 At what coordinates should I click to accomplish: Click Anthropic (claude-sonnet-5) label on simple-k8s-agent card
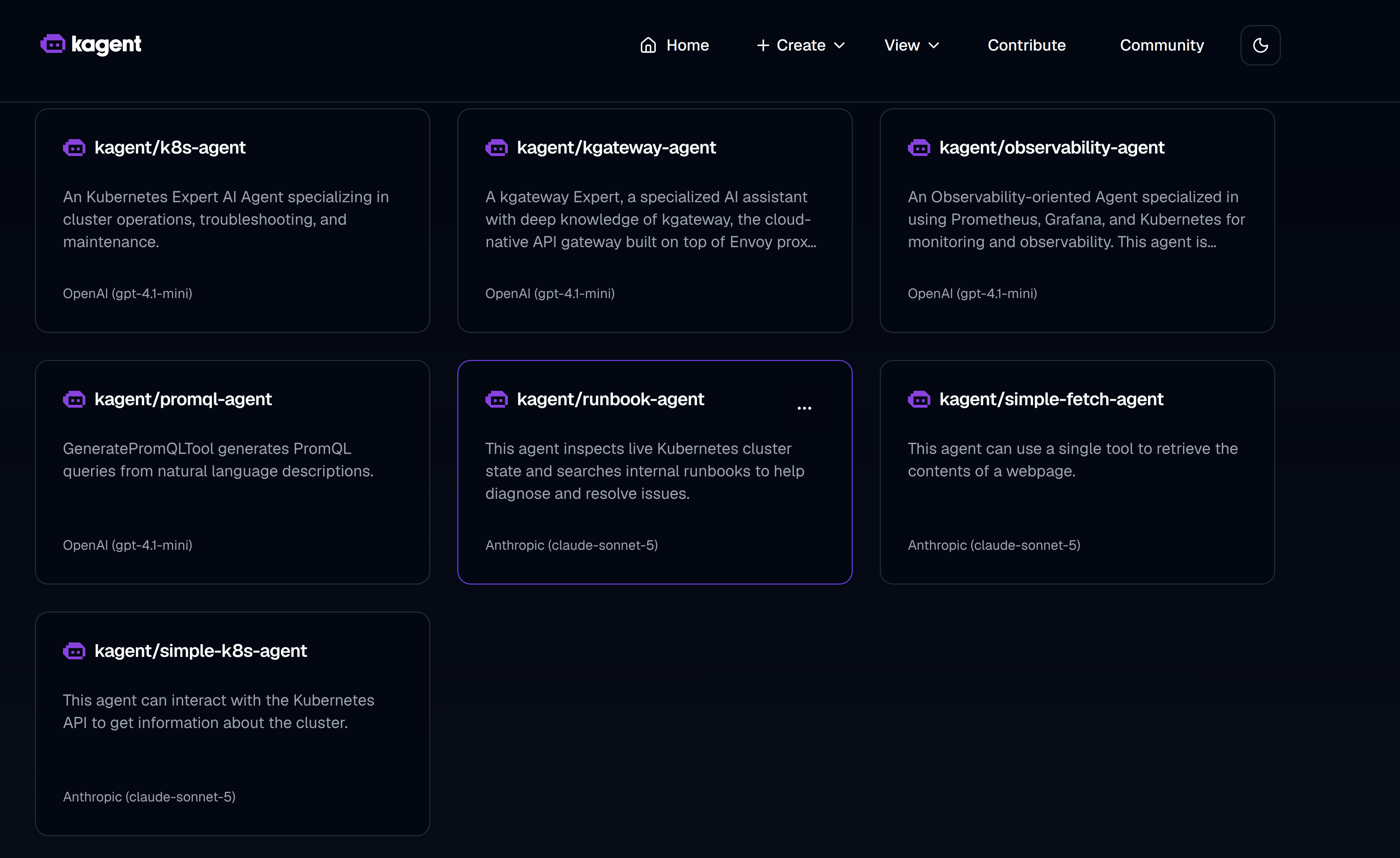click(149, 797)
